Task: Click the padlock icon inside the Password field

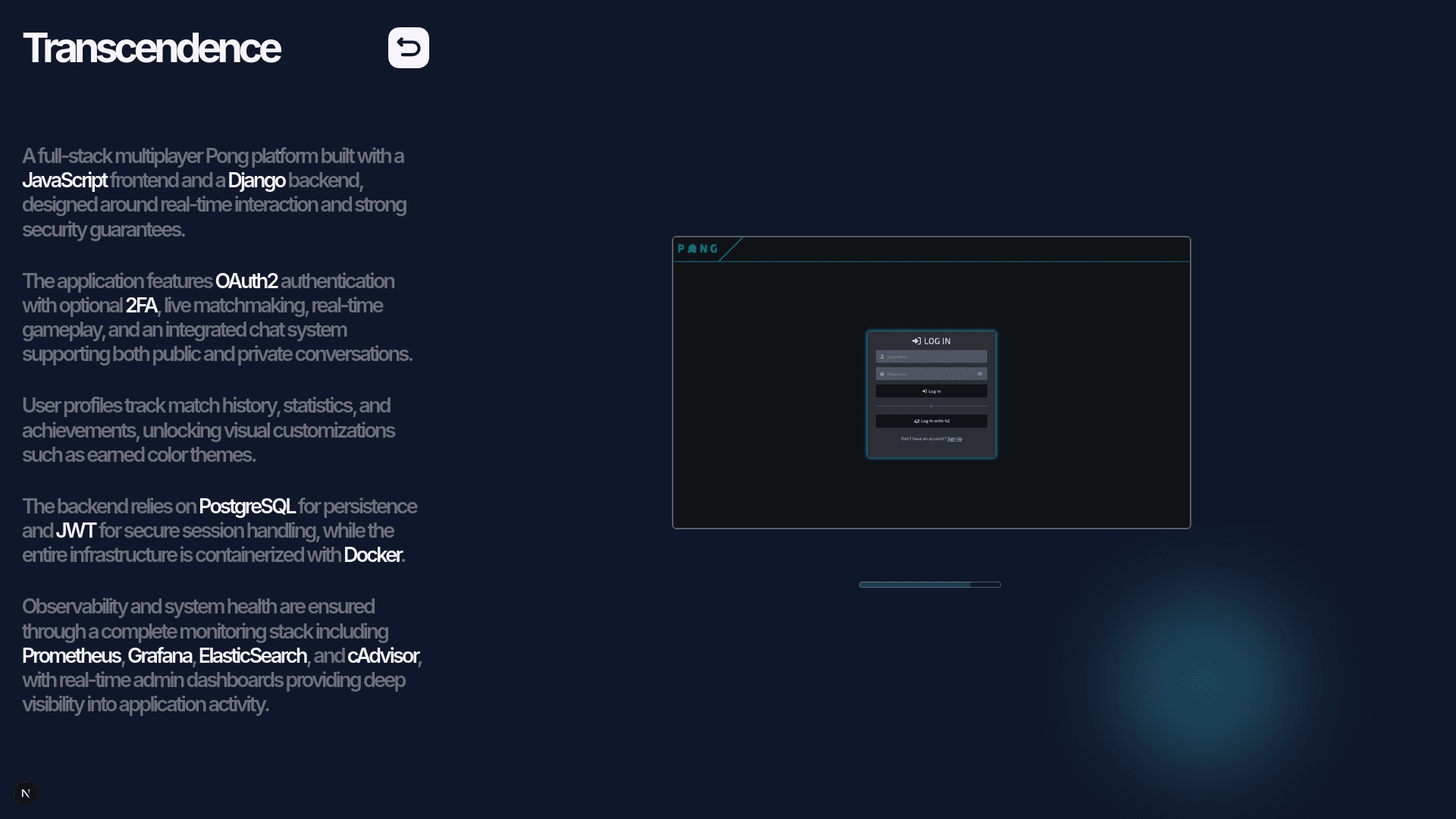Action: tap(882, 374)
